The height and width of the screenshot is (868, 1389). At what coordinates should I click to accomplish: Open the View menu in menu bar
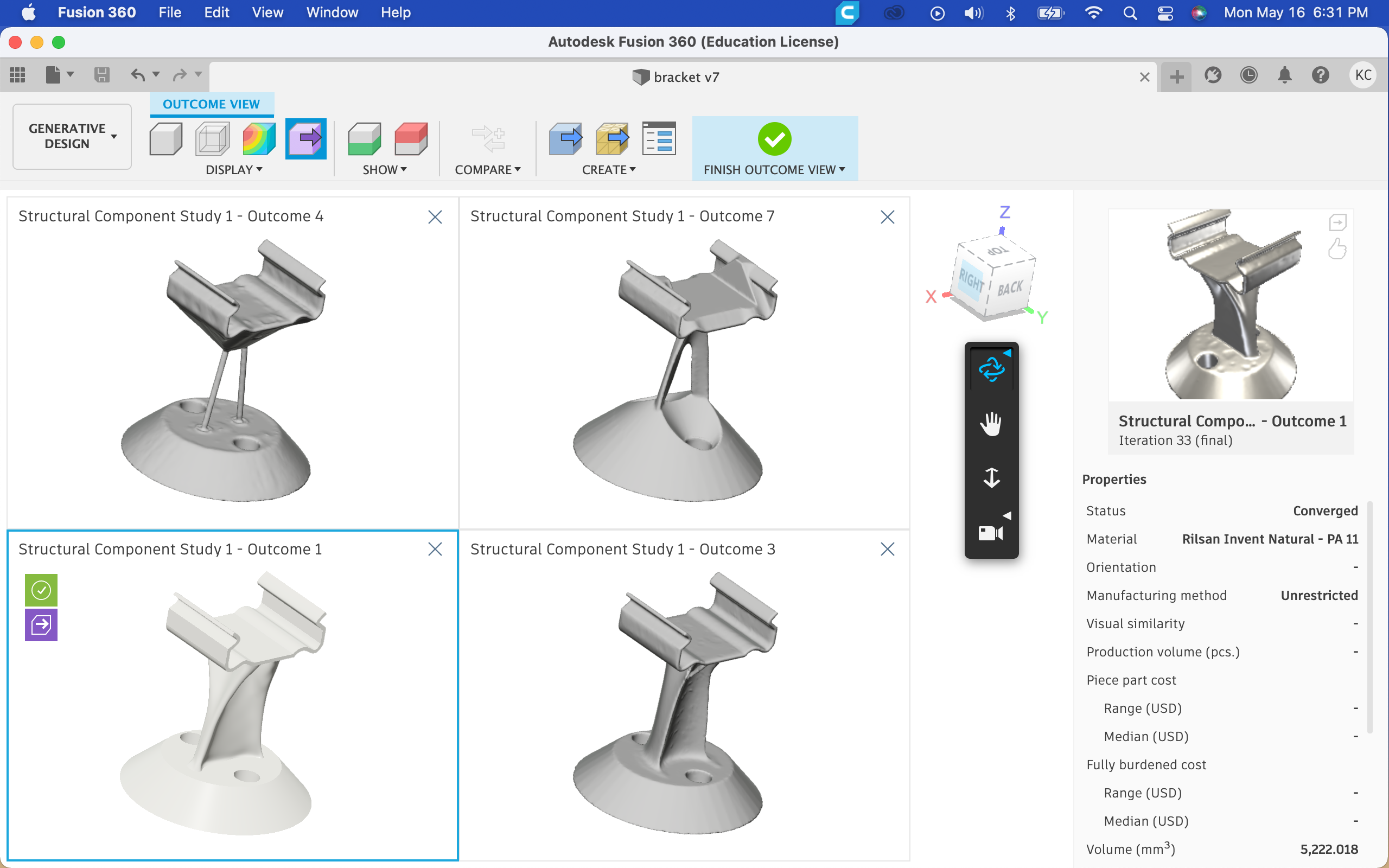[x=267, y=12]
